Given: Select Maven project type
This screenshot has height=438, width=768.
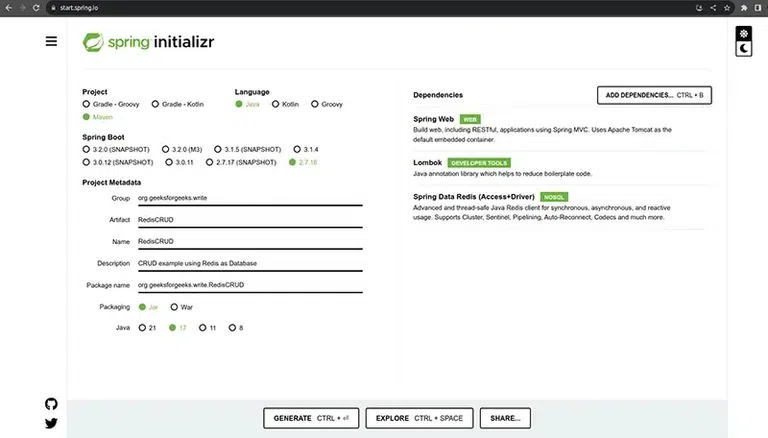Looking at the screenshot, I should click(x=97, y=117).
